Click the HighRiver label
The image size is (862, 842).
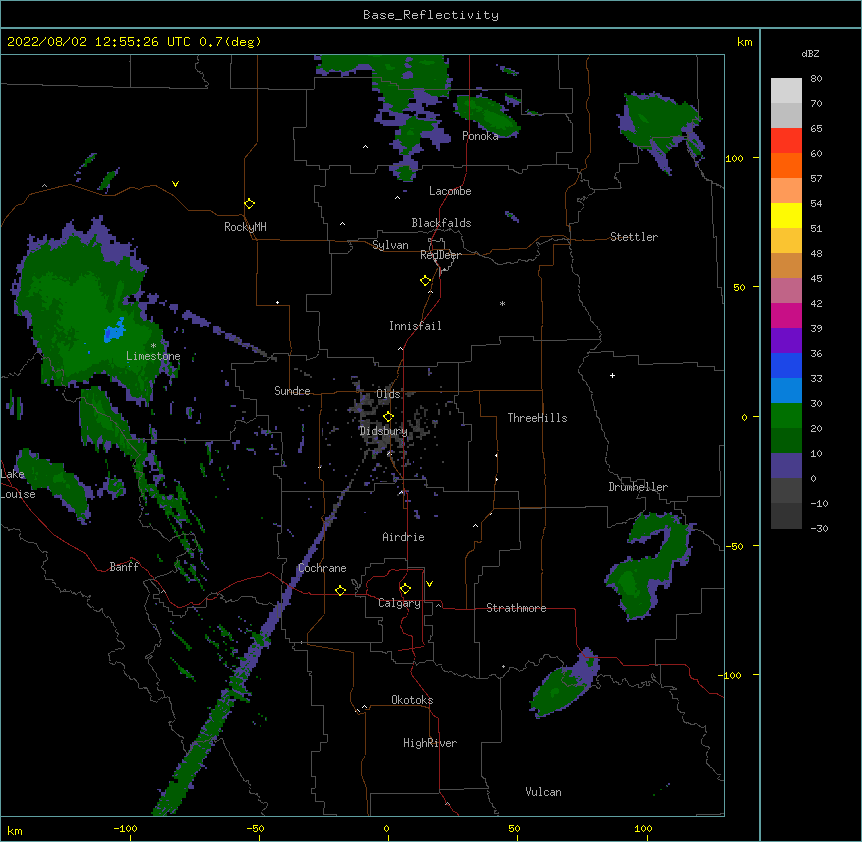point(430,743)
